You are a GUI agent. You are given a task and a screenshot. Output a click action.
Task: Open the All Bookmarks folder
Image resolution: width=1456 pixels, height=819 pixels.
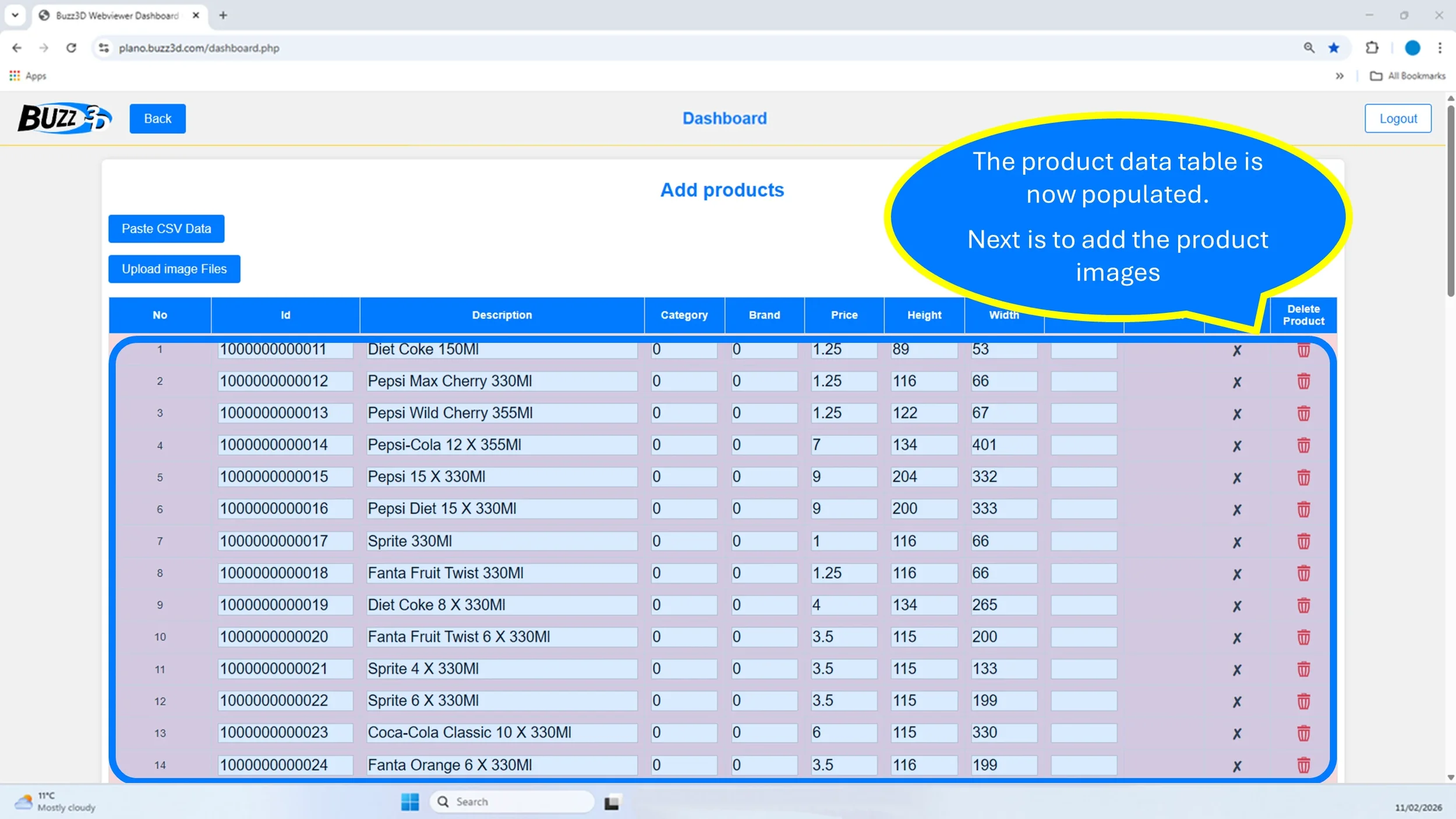click(x=1408, y=76)
